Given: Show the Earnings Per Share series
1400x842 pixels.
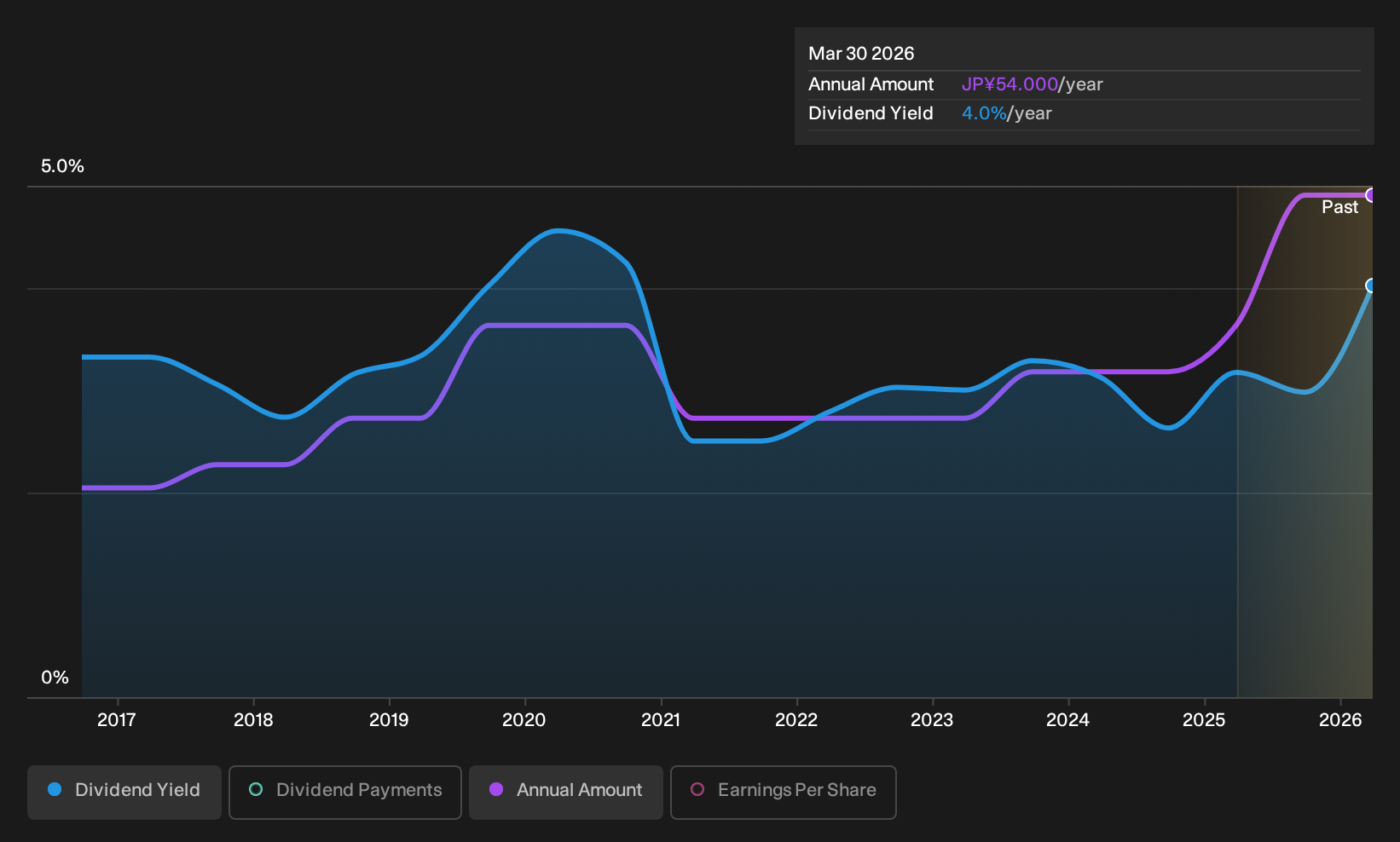Looking at the screenshot, I should tap(784, 792).
